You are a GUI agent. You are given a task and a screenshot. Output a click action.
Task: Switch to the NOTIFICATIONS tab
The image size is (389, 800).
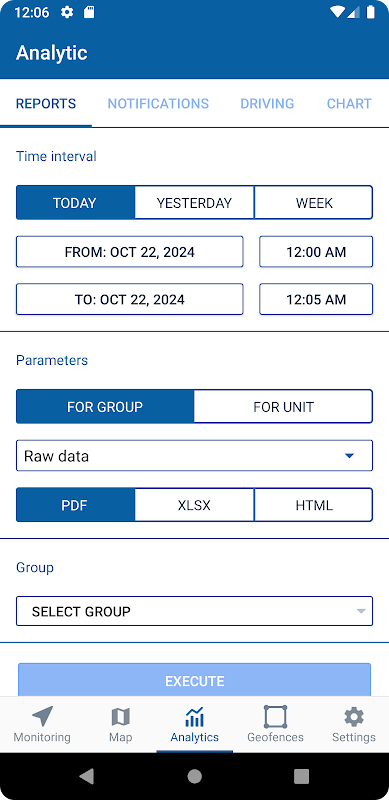(158, 104)
